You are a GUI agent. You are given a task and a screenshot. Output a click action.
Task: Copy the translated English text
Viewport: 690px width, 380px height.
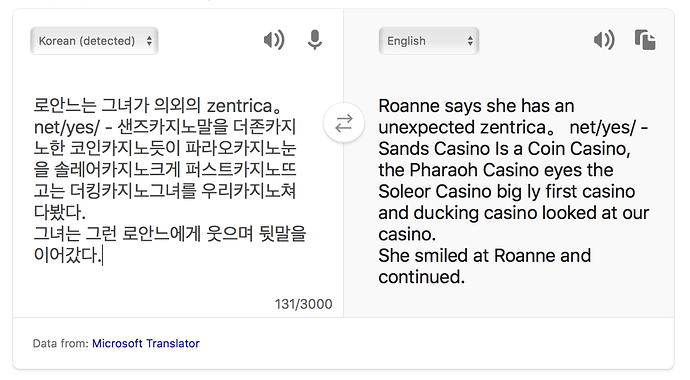[645, 40]
